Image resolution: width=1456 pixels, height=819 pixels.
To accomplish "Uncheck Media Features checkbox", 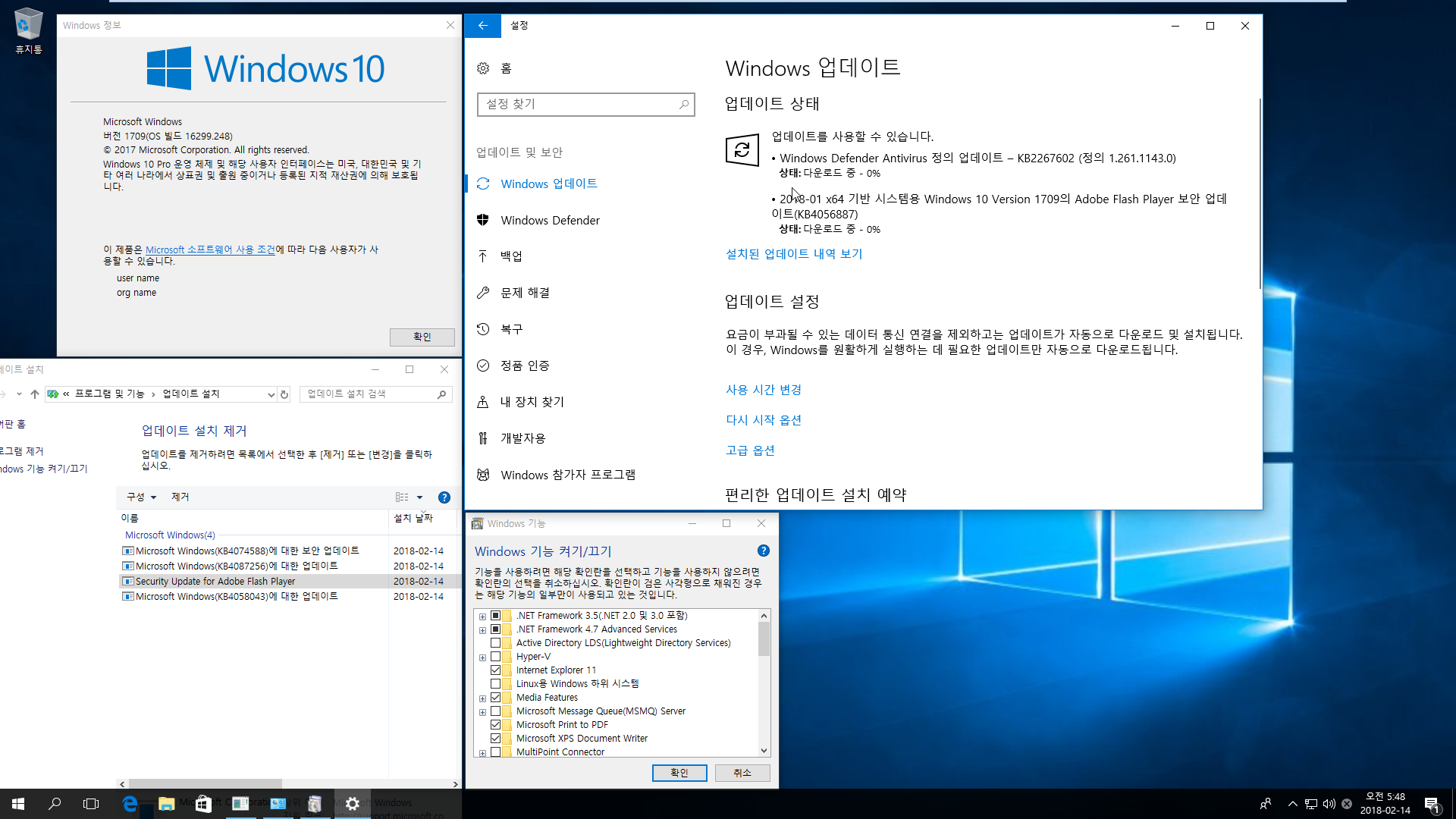I will (x=495, y=698).
